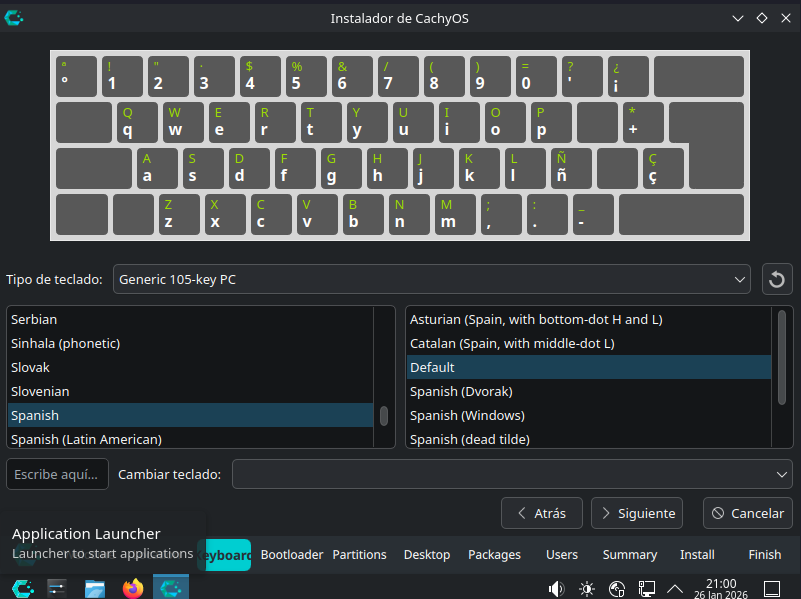The height and width of the screenshot is (599, 801).
Task: Click the volume speaker tray icon
Action: [557, 588]
